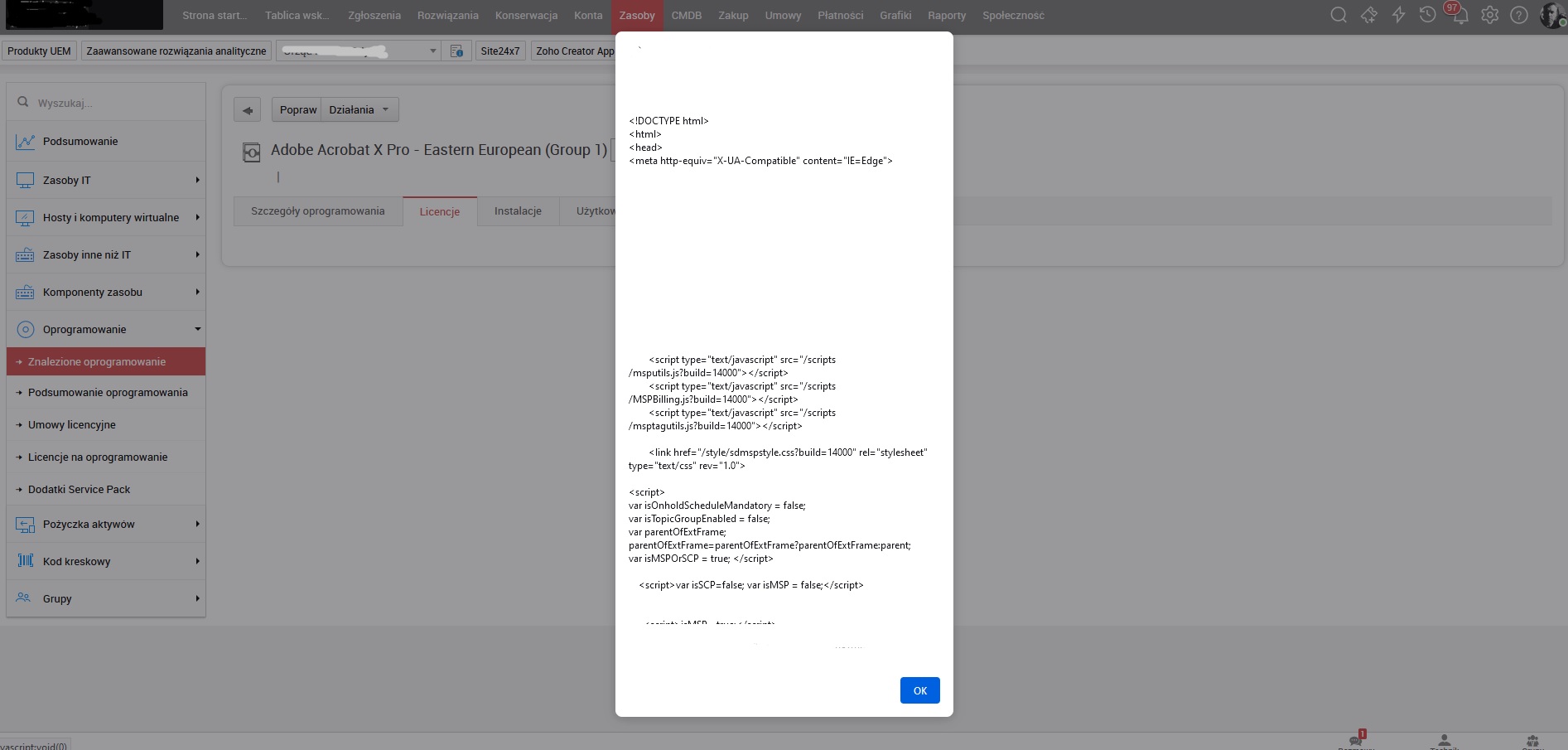Switch to the Licencje tab
Image resolution: width=1568 pixels, height=750 pixels.
click(439, 211)
